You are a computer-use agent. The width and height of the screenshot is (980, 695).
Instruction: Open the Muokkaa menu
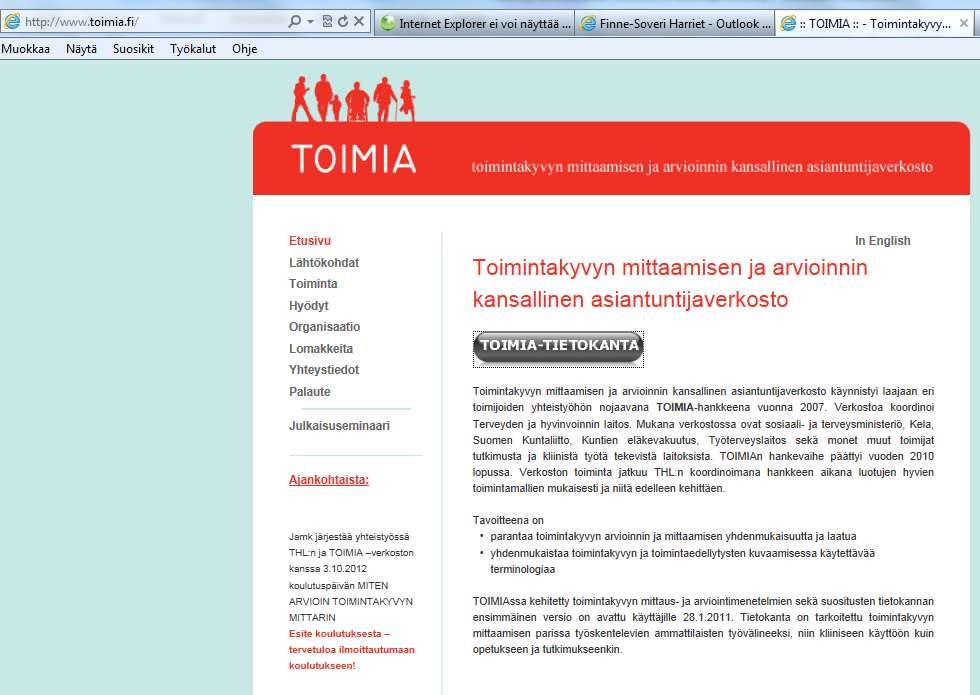[26, 49]
